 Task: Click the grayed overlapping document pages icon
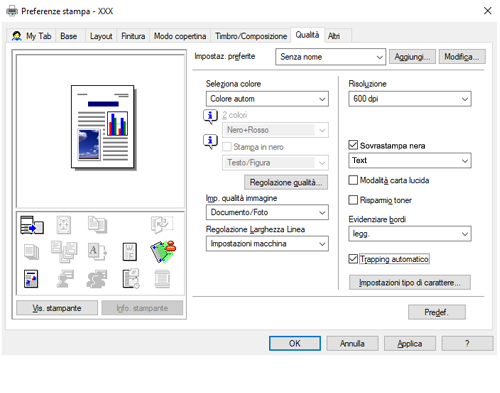tap(97, 225)
